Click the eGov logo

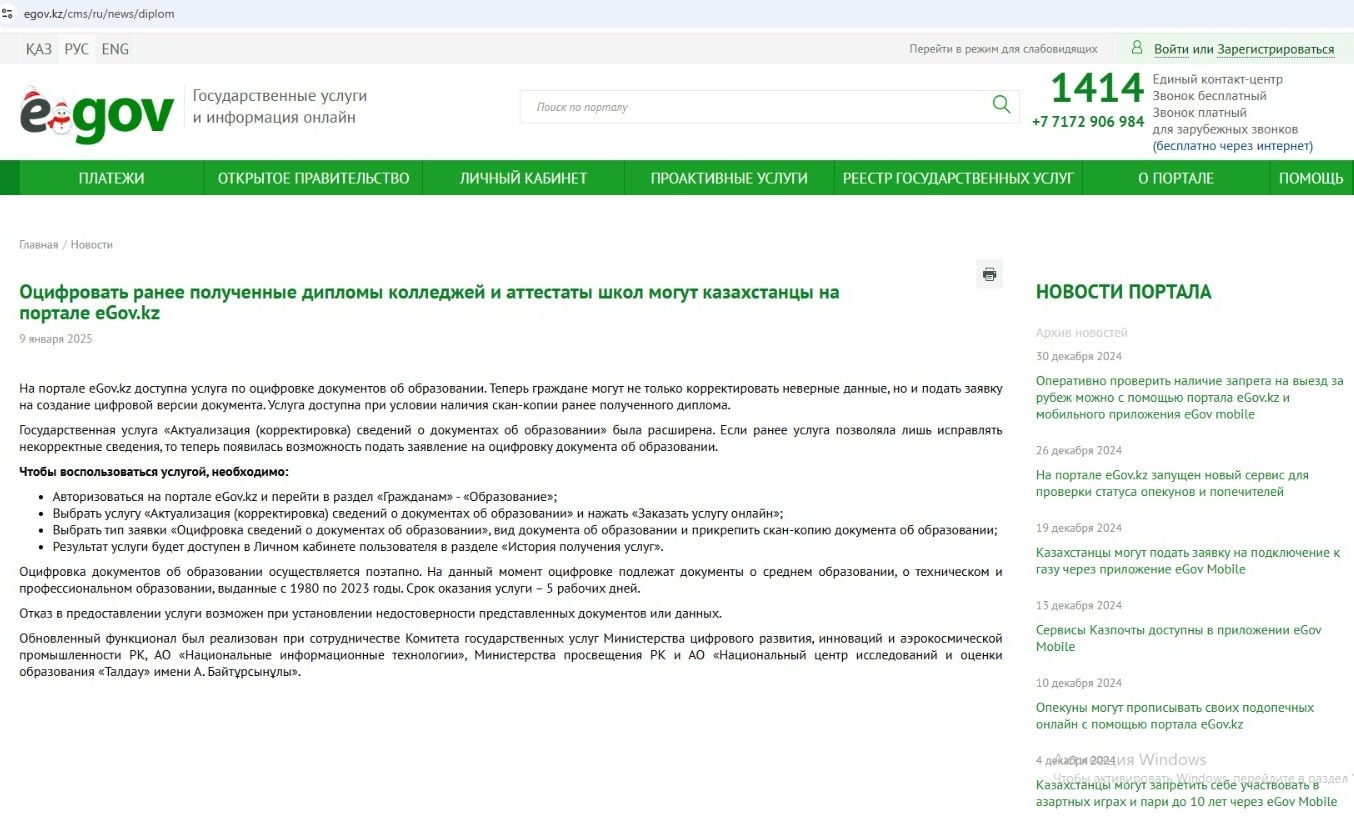coord(97,114)
